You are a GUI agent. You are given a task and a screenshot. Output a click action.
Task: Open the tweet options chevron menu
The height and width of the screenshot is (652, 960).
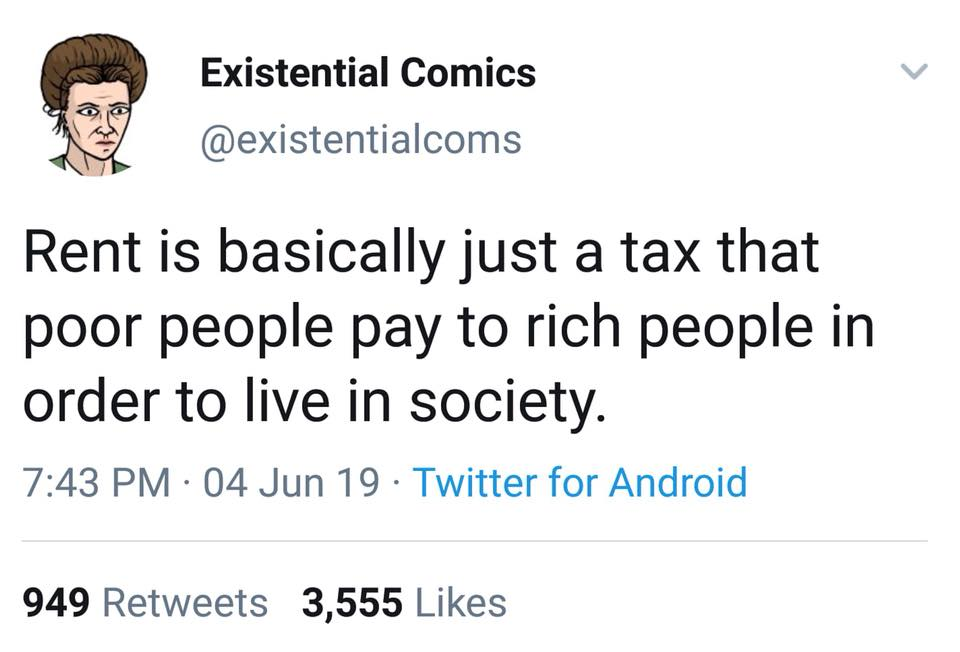[x=914, y=72]
